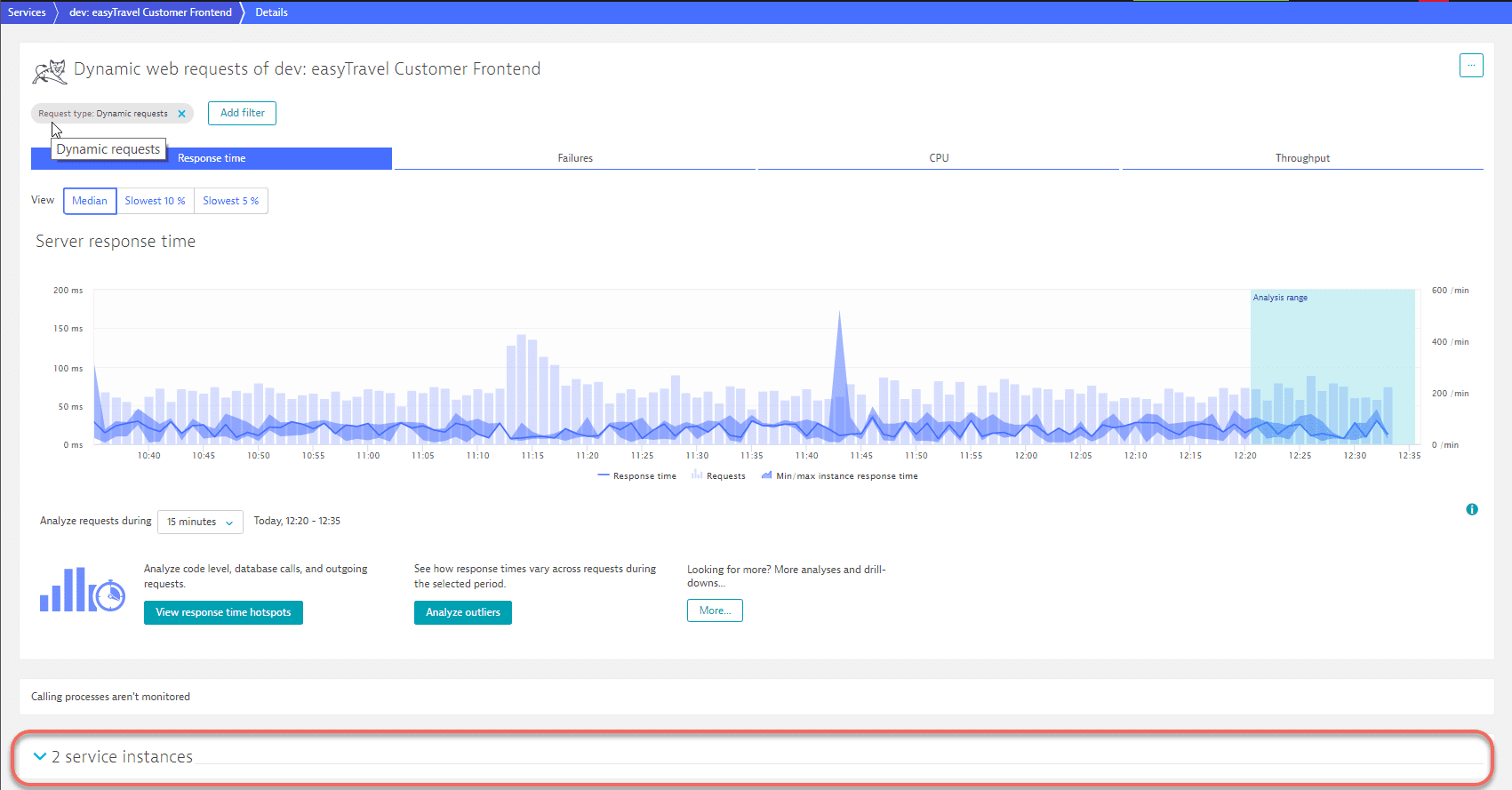Click the Tomcat service icon
This screenshot has height=790, width=1512.
click(50, 71)
